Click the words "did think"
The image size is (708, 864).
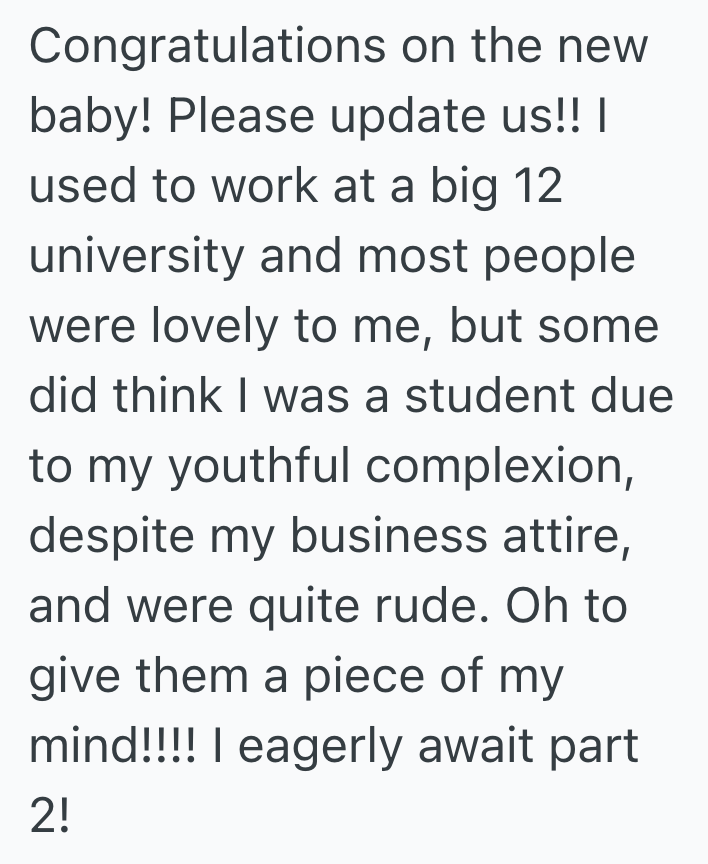click(x=124, y=397)
